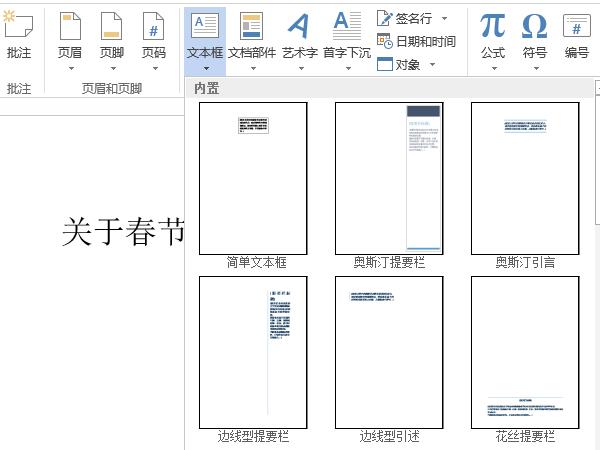Viewport: 600px width, 450px height.
Task: Click the 页脚 footer icon
Action: [x=112, y=27]
